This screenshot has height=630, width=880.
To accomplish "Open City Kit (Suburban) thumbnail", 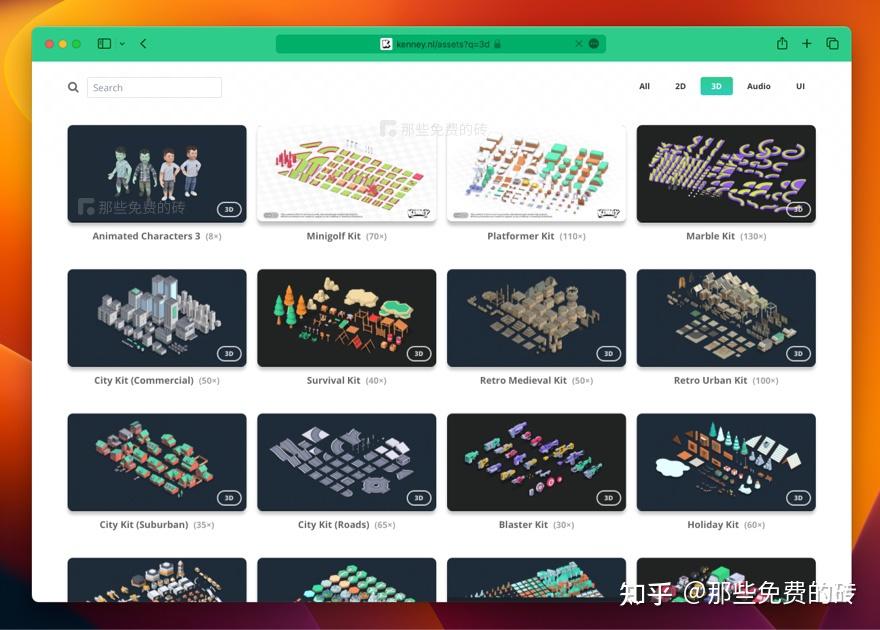I will click(157, 462).
